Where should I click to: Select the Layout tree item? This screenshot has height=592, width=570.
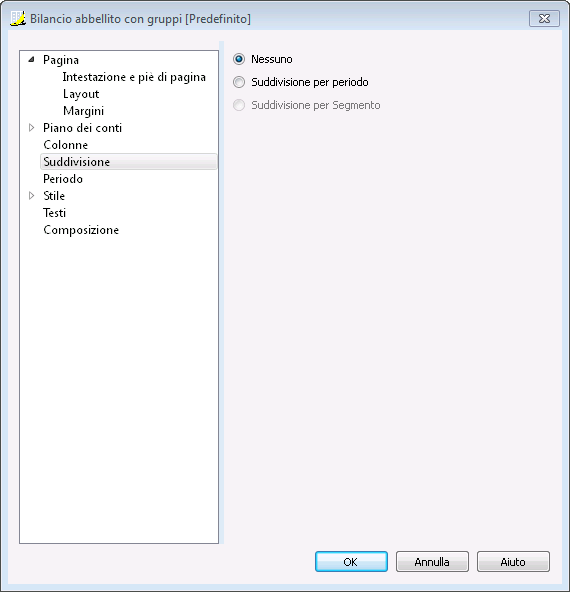point(81,94)
